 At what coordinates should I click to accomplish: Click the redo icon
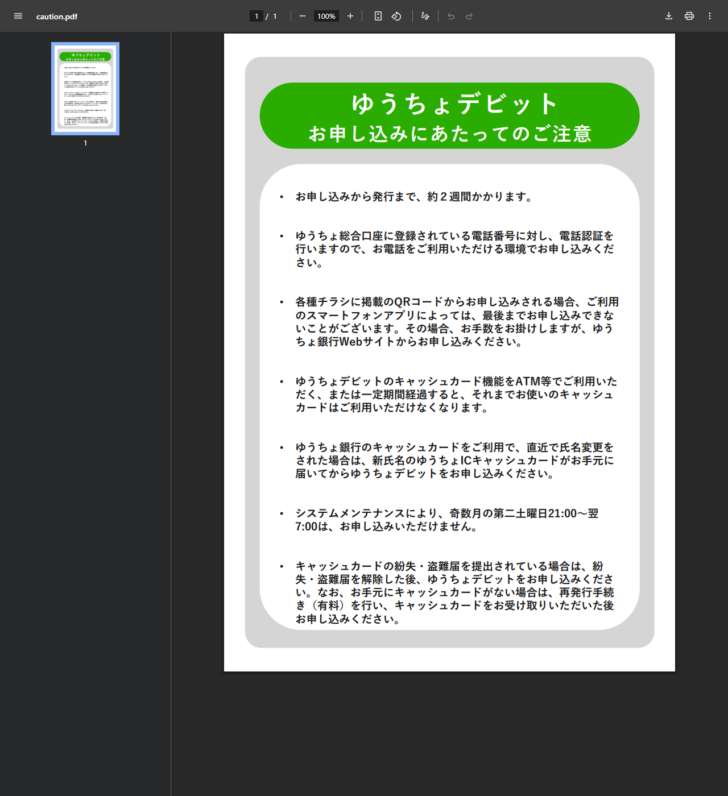(469, 16)
